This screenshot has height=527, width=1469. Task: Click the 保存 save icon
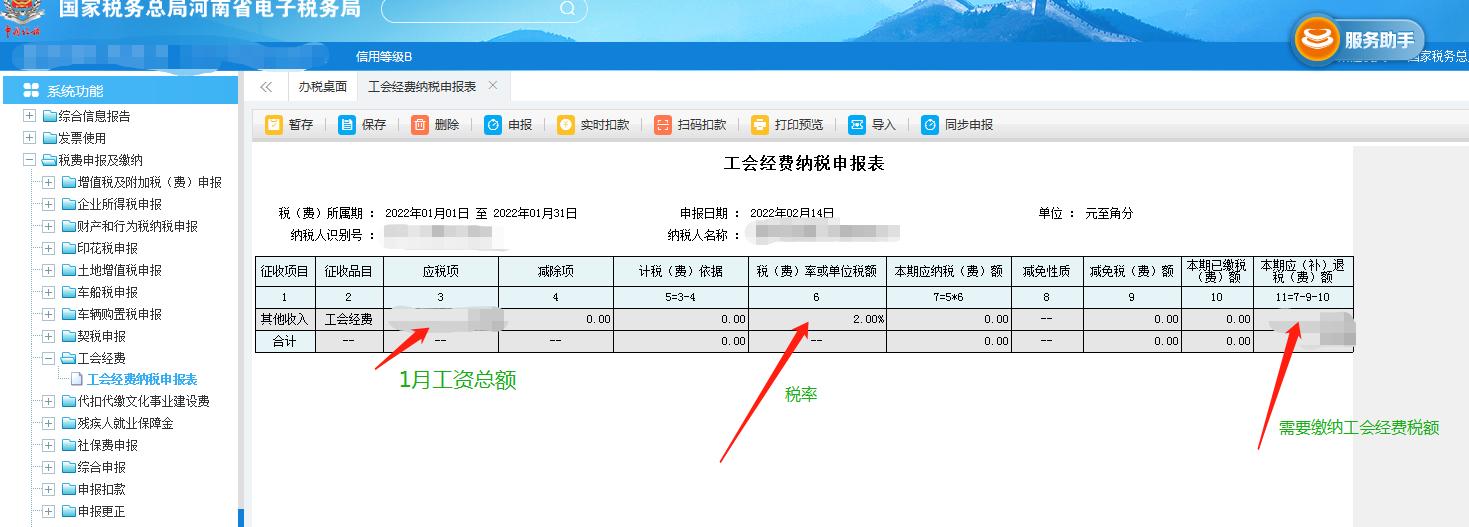coord(347,125)
